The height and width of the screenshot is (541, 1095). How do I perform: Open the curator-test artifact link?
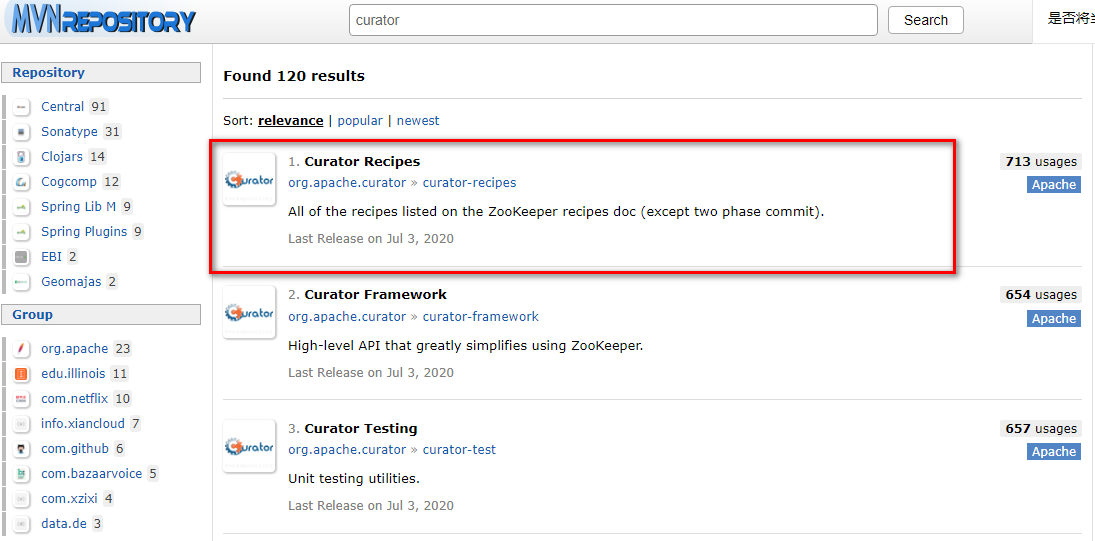(x=460, y=450)
